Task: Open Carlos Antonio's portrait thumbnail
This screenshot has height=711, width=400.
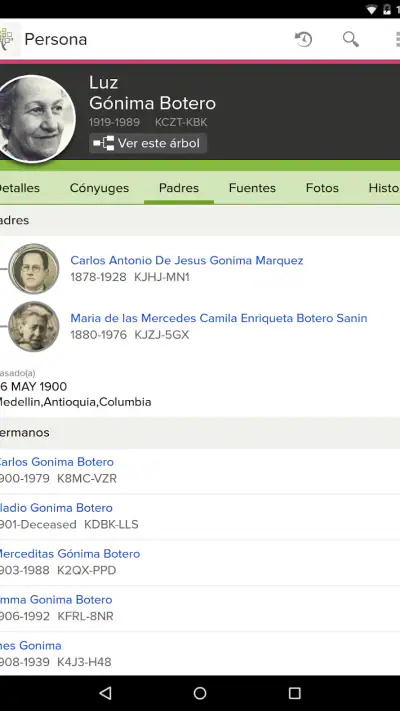Action: tap(34, 268)
